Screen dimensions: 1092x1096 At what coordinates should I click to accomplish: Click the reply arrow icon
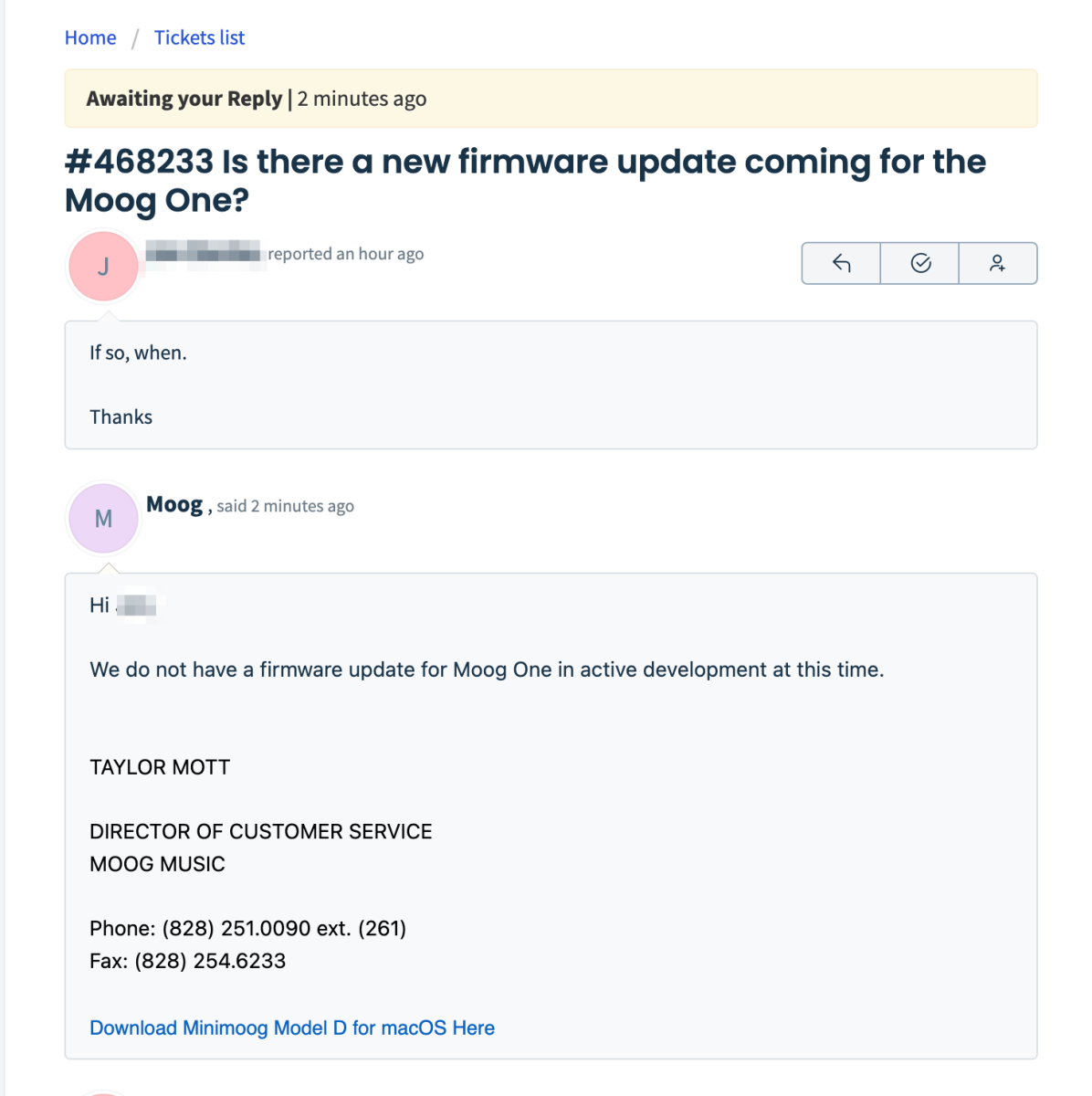(841, 263)
